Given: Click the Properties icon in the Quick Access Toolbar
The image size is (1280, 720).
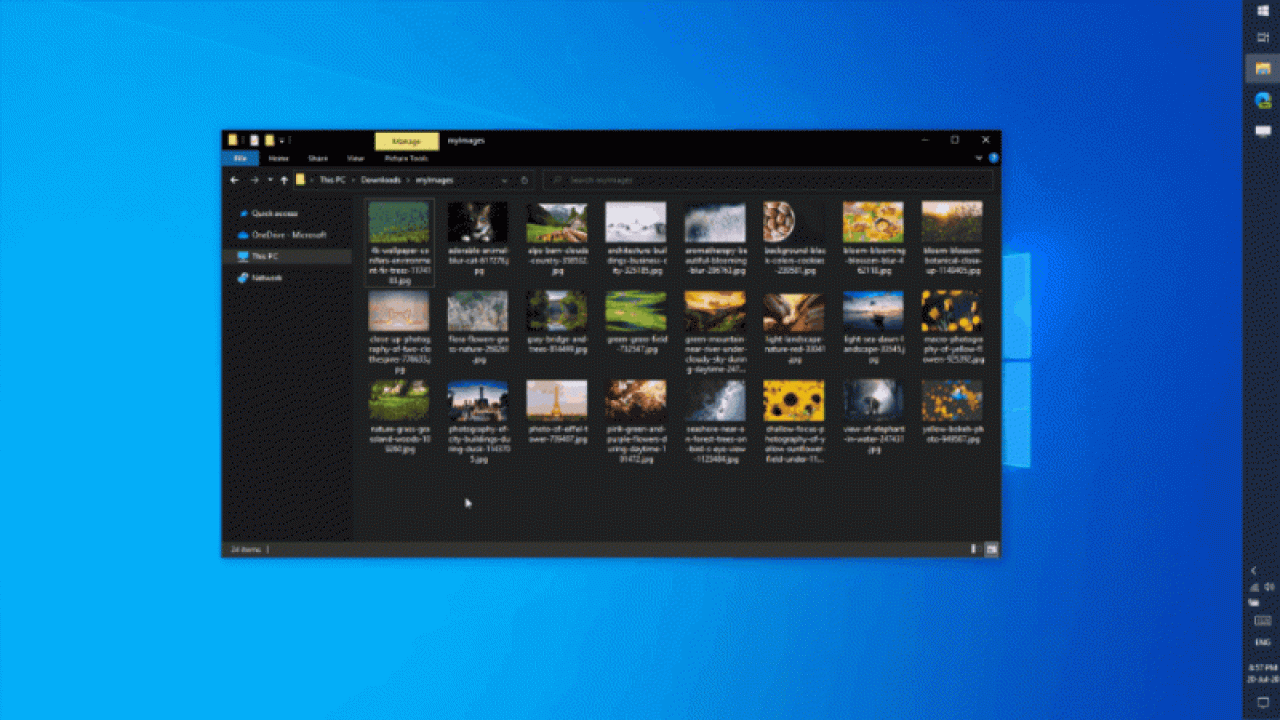Looking at the screenshot, I should (x=255, y=140).
